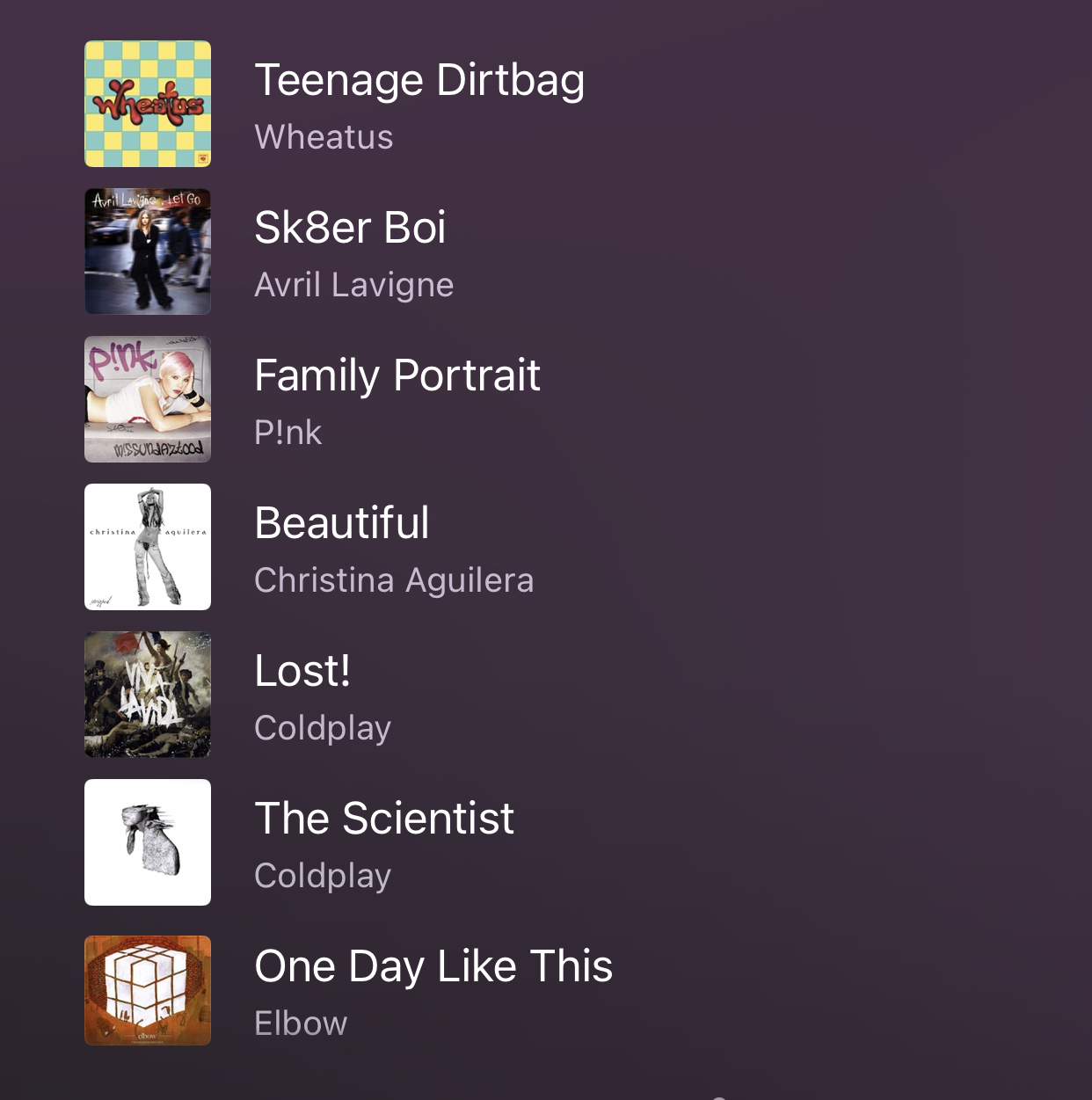Choose the song Beautiful
Viewport: 1092px width, 1100px height.
(342, 523)
